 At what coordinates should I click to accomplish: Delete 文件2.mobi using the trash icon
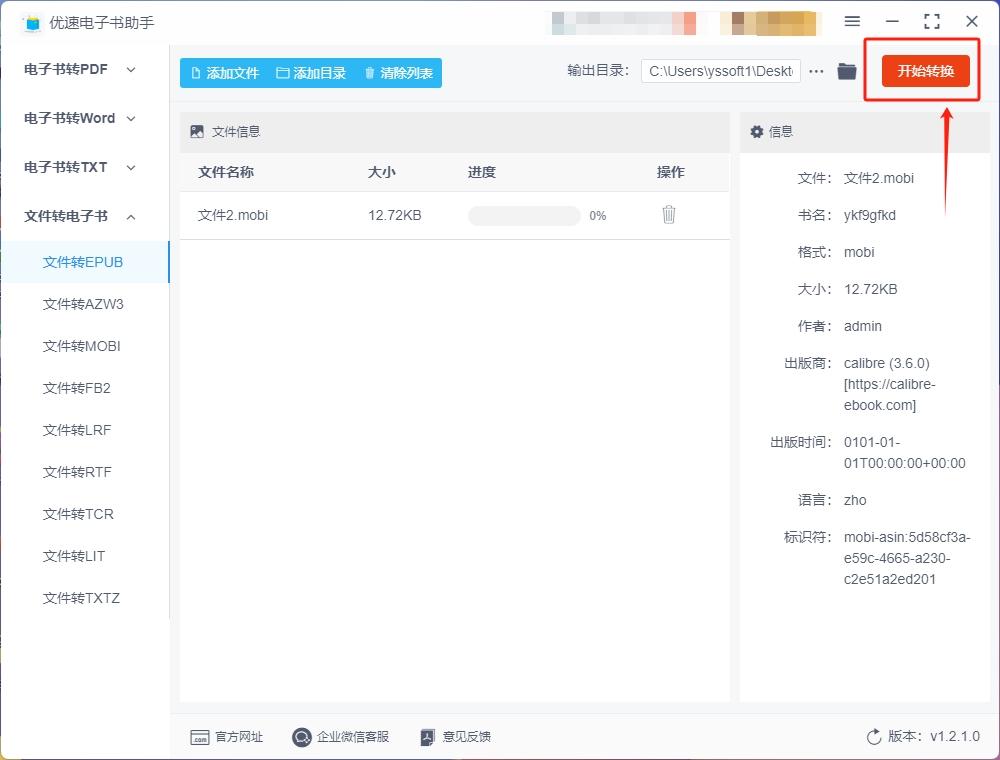[x=668, y=215]
